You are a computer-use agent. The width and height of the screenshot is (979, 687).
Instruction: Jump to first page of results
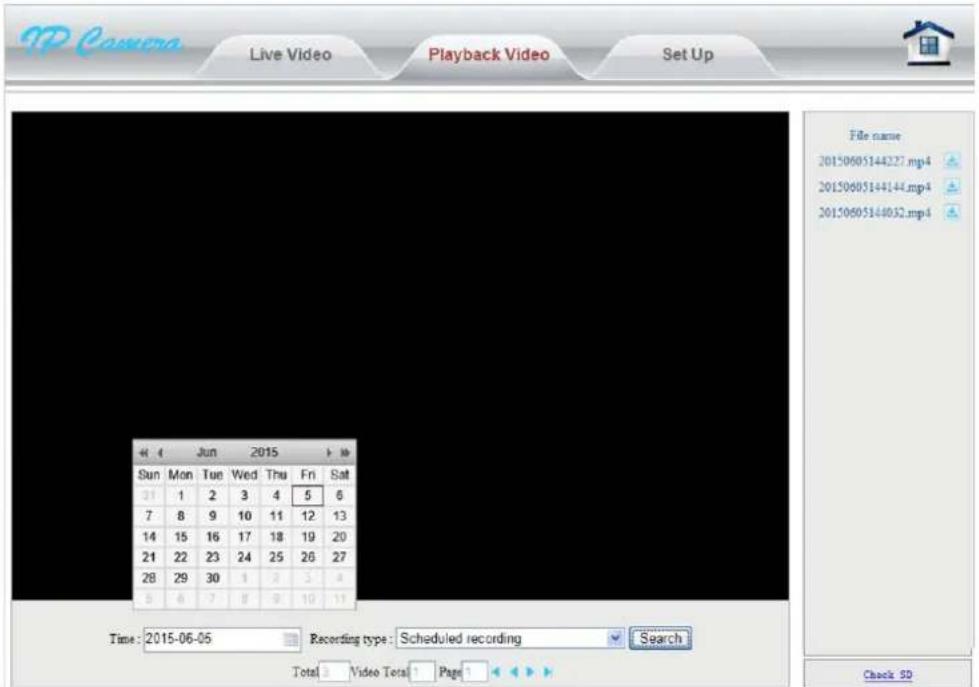click(496, 672)
